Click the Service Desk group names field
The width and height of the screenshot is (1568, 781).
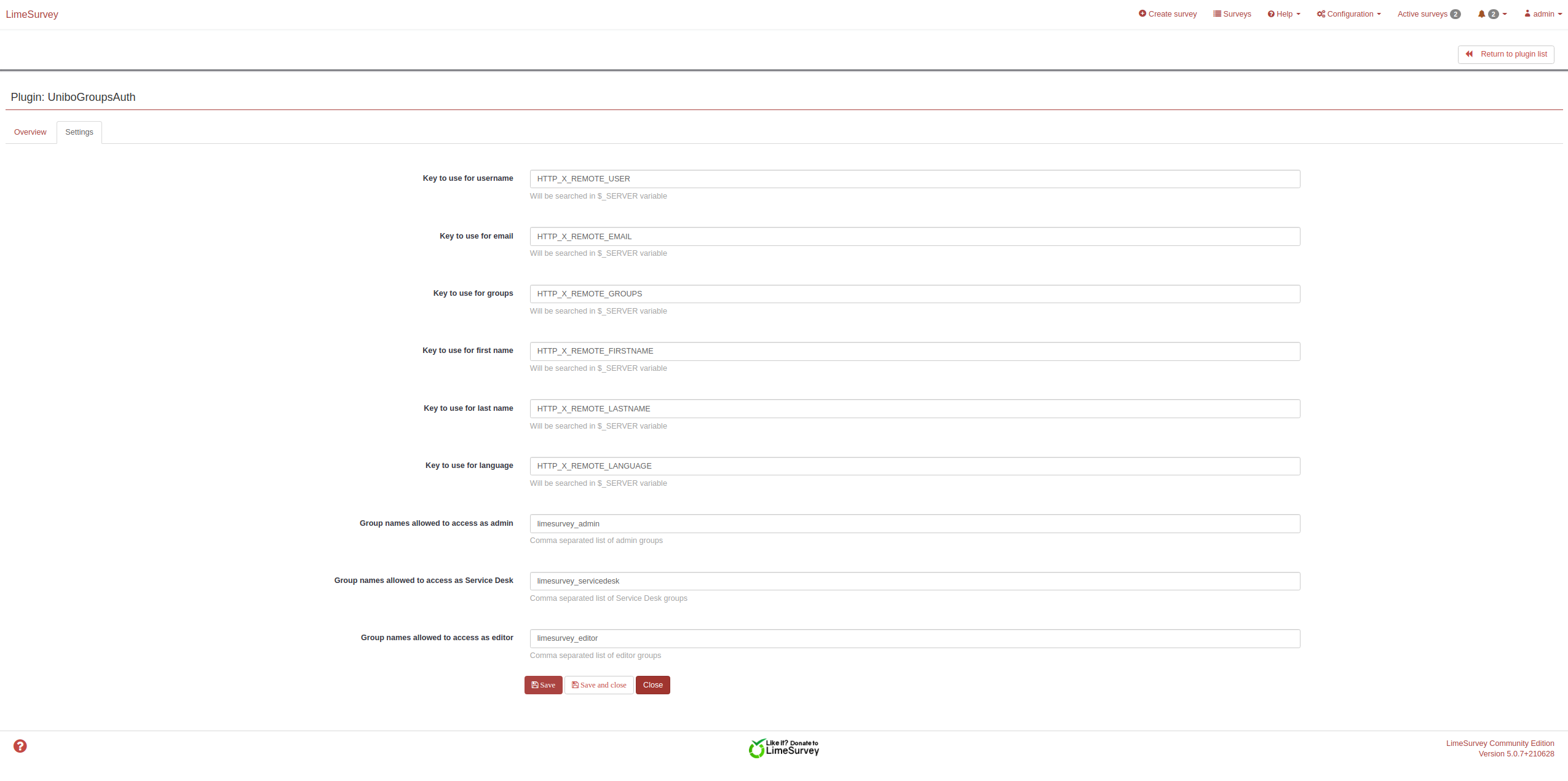(914, 581)
